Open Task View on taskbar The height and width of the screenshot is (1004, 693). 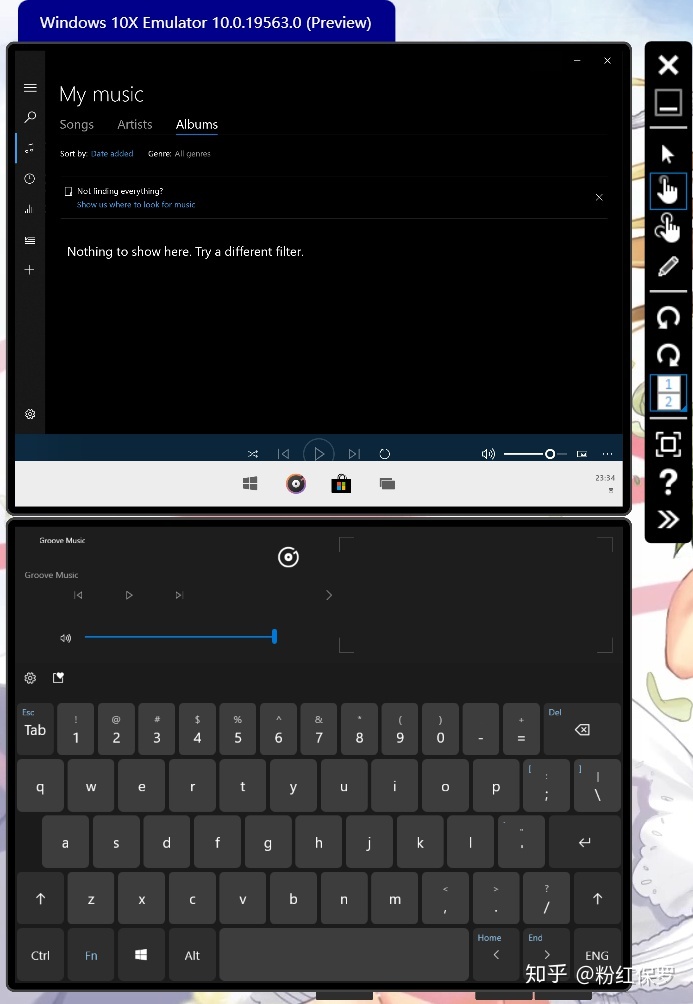[387, 483]
